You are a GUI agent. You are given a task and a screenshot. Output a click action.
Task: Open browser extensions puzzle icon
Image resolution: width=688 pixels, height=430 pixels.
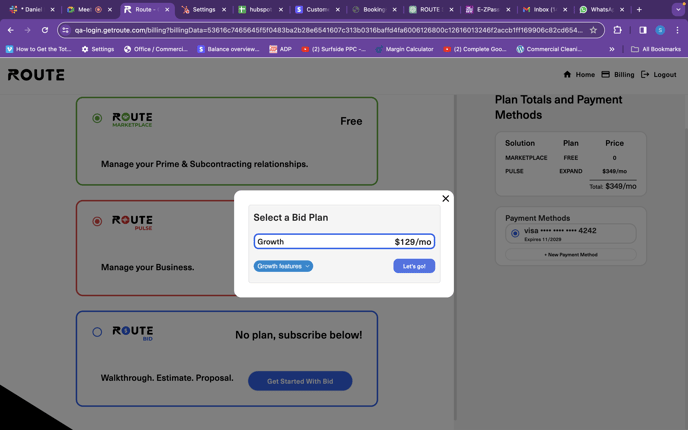[x=617, y=30]
